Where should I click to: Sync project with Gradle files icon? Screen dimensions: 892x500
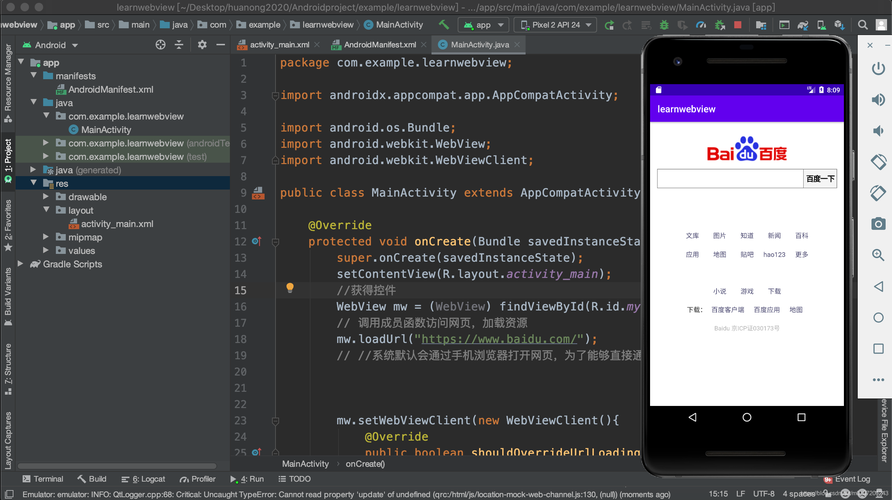803,25
